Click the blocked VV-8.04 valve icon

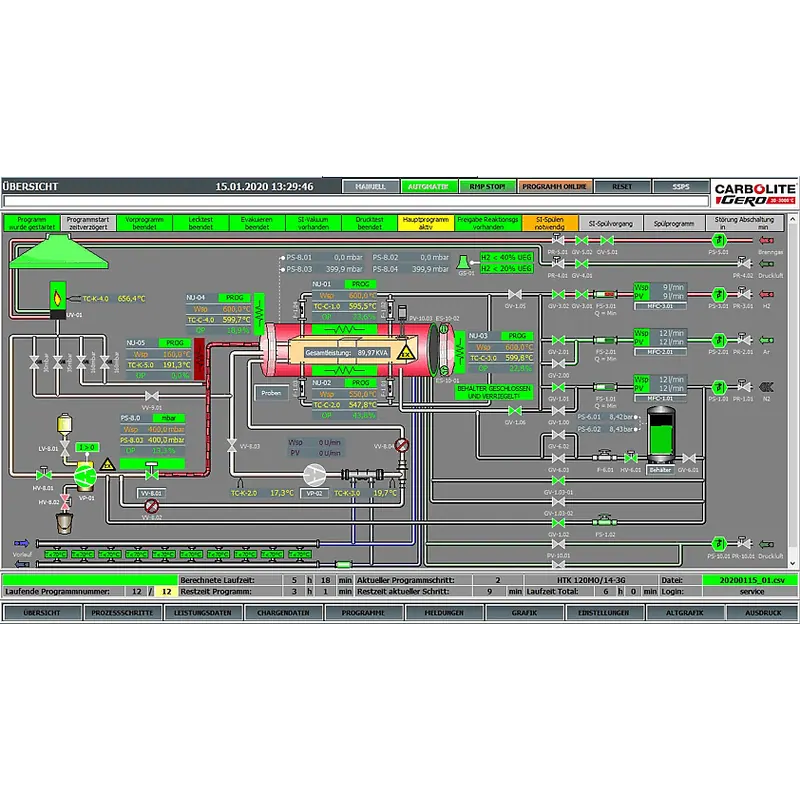402,445
